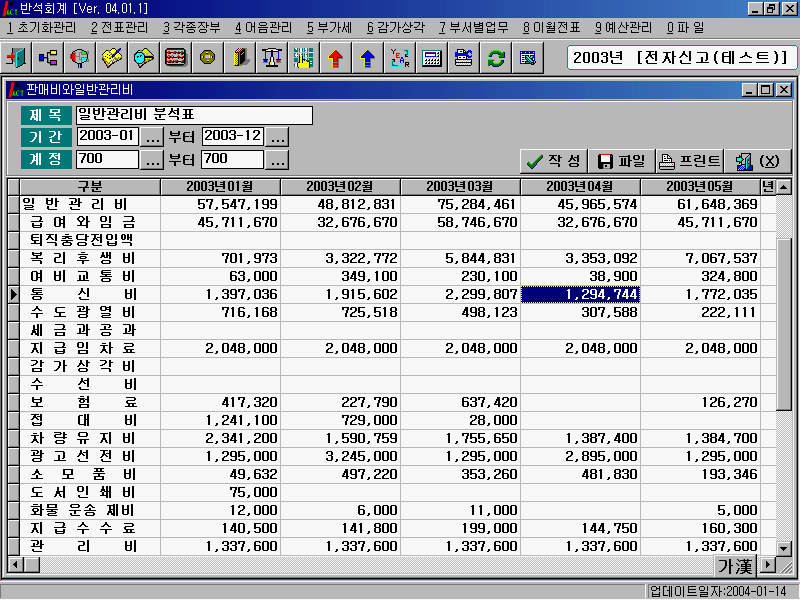Image resolution: width=800 pixels, height=600 pixels.
Task: Select the highlighted cell 1,294,744
Action: tap(580, 294)
